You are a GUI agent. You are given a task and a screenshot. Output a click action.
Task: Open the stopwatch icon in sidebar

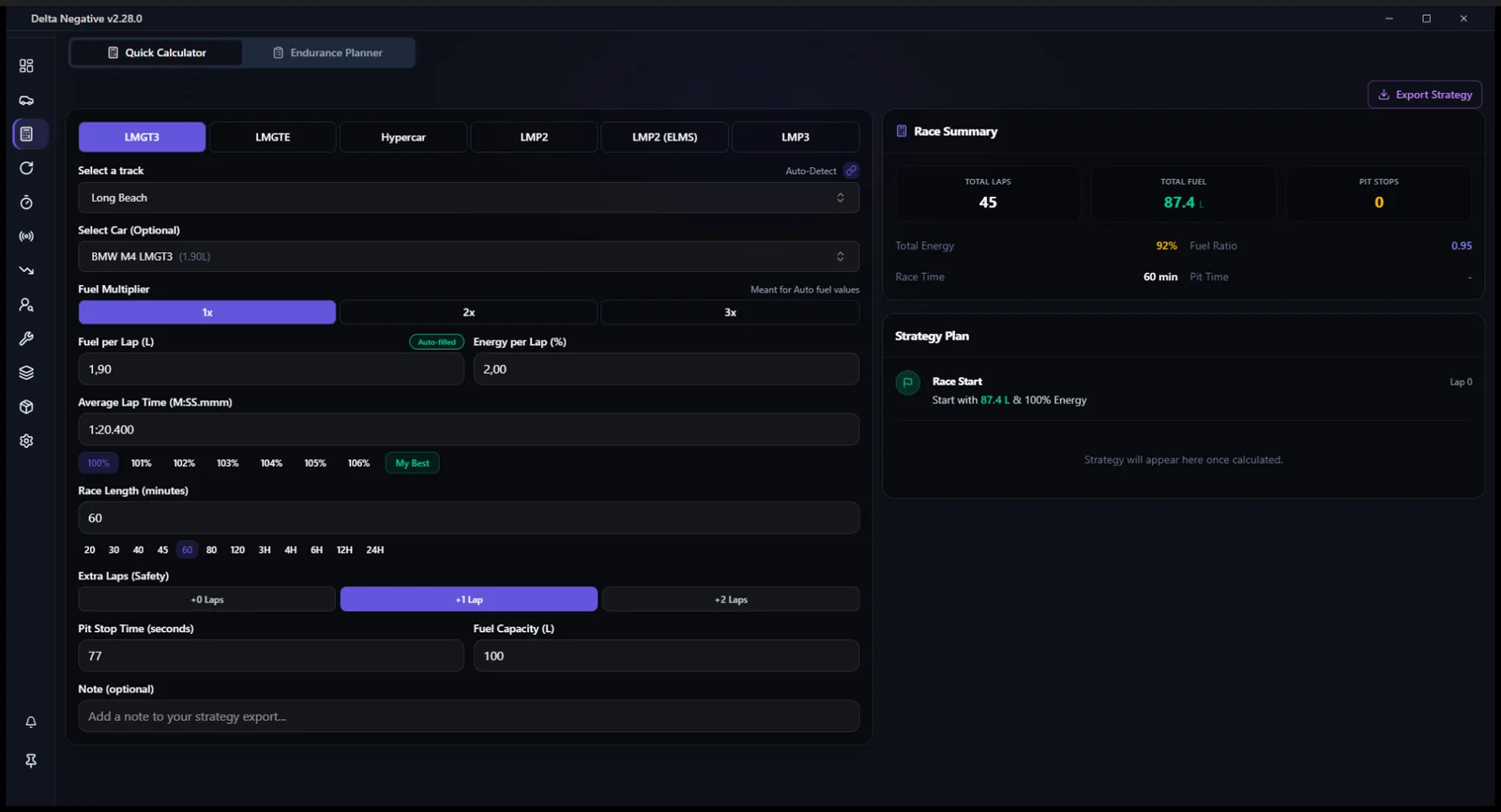[26, 203]
